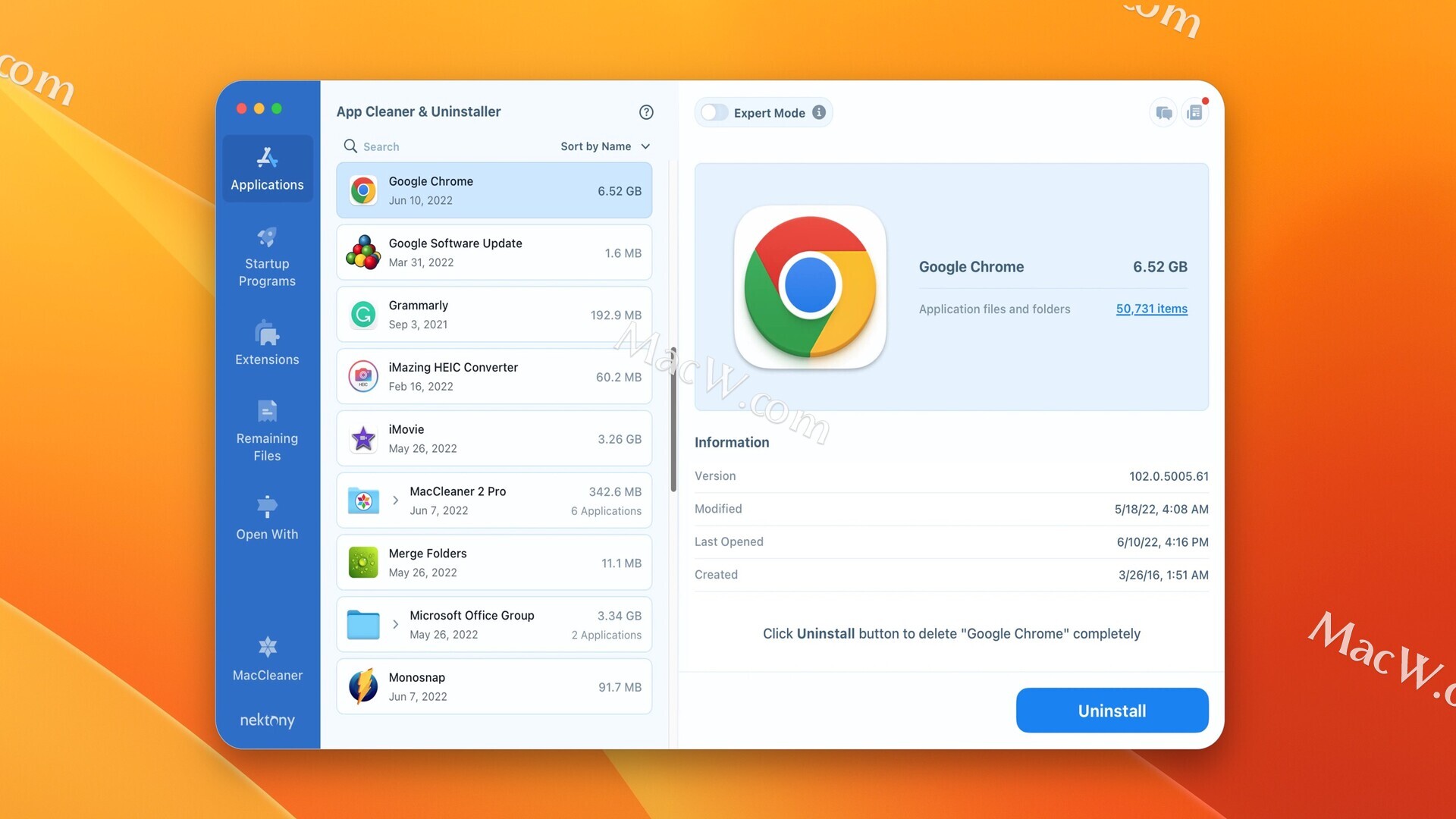Click the Google Software Update icon
The image size is (1456, 819).
tap(363, 253)
